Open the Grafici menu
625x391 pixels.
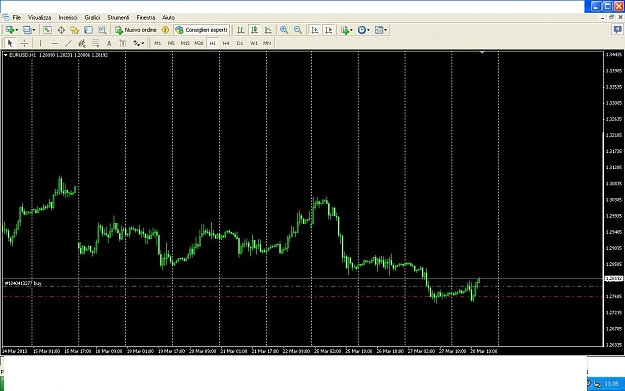coord(92,18)
